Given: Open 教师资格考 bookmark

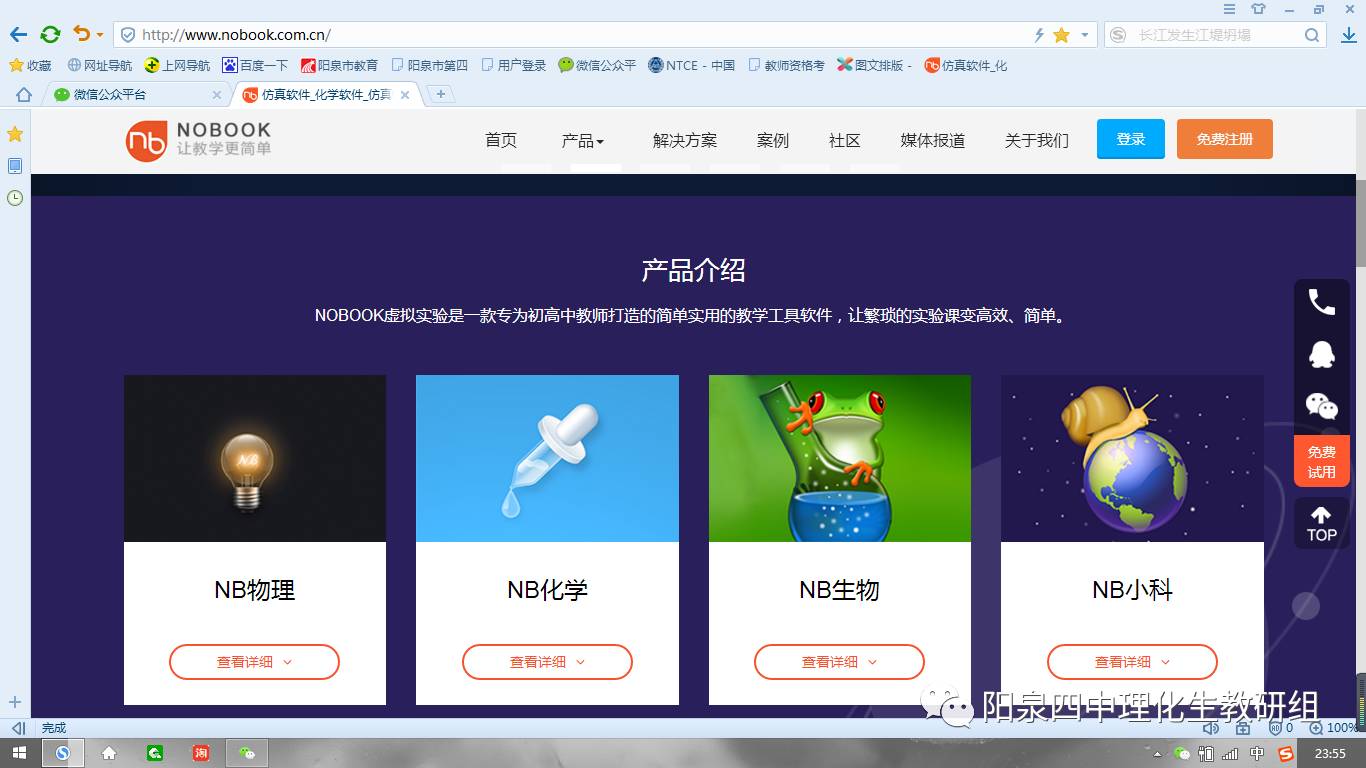Looking at the screenshot, I should [786, 65].
